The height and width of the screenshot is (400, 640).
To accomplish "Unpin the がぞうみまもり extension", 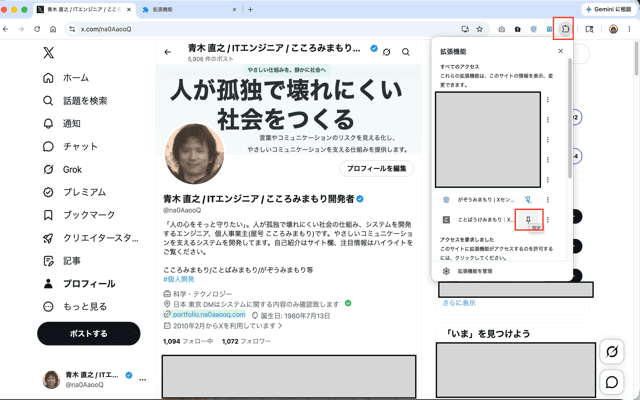I will tap(528, 200).
